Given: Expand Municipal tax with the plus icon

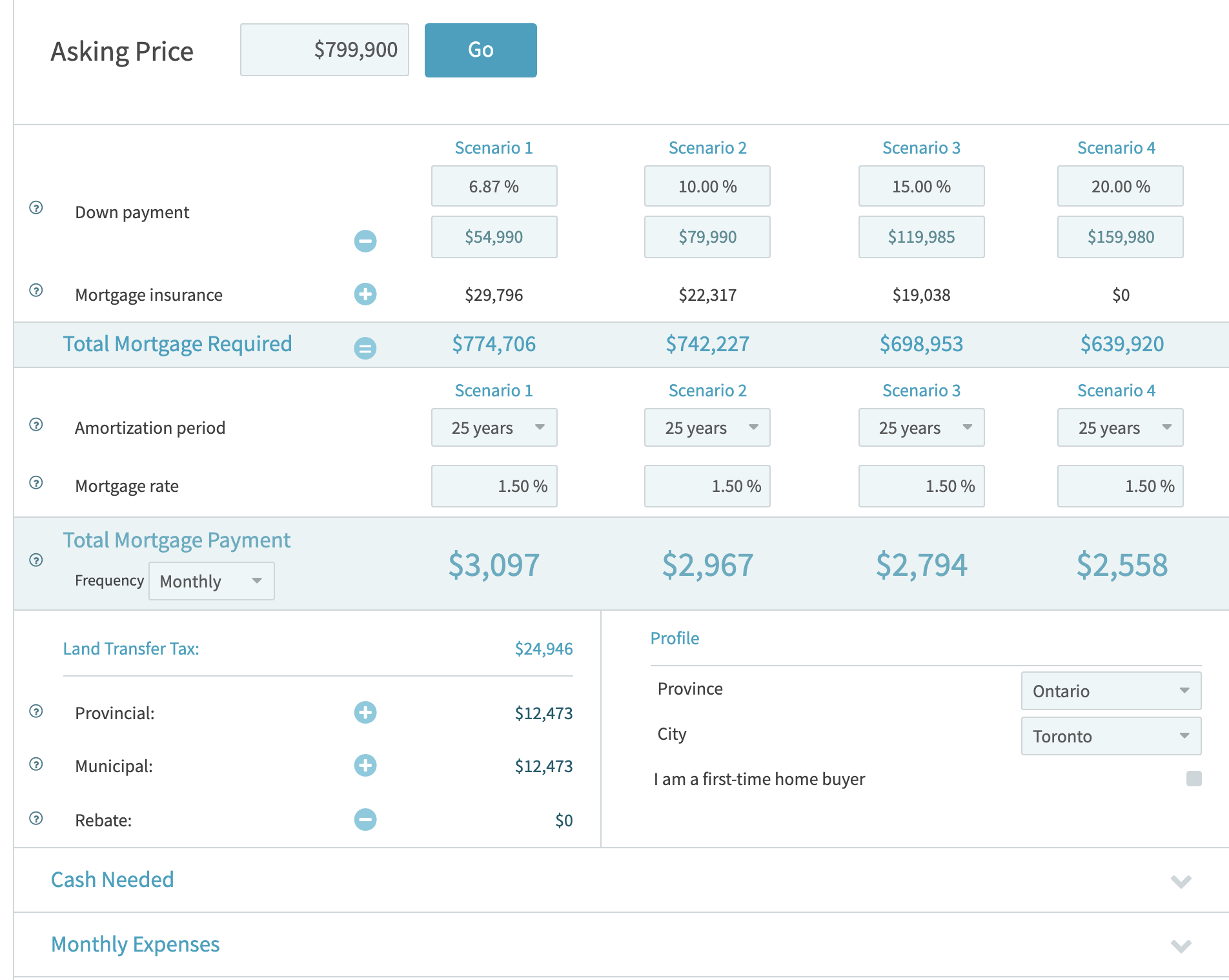Looking at the screenshot, I should point(365,766).
